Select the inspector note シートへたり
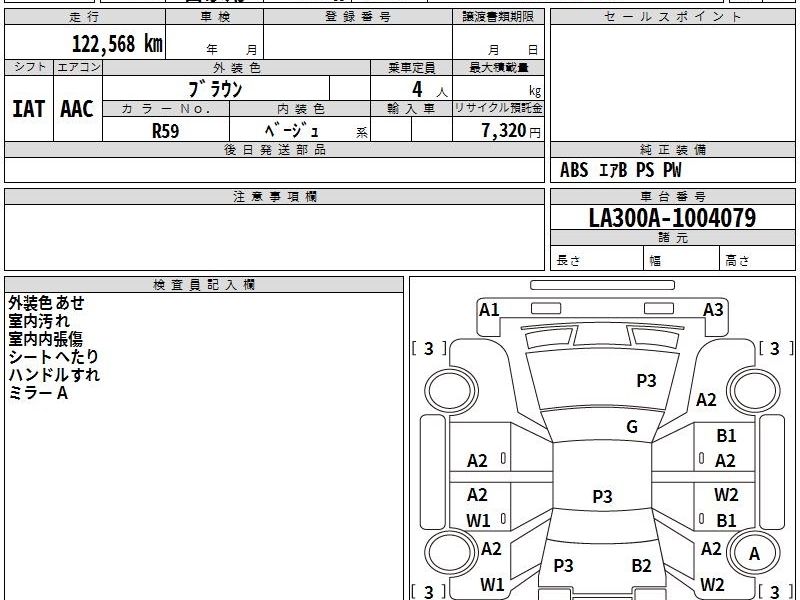This screenshot has height=600, width=800. pyautogui.click(x=53, y=357)
